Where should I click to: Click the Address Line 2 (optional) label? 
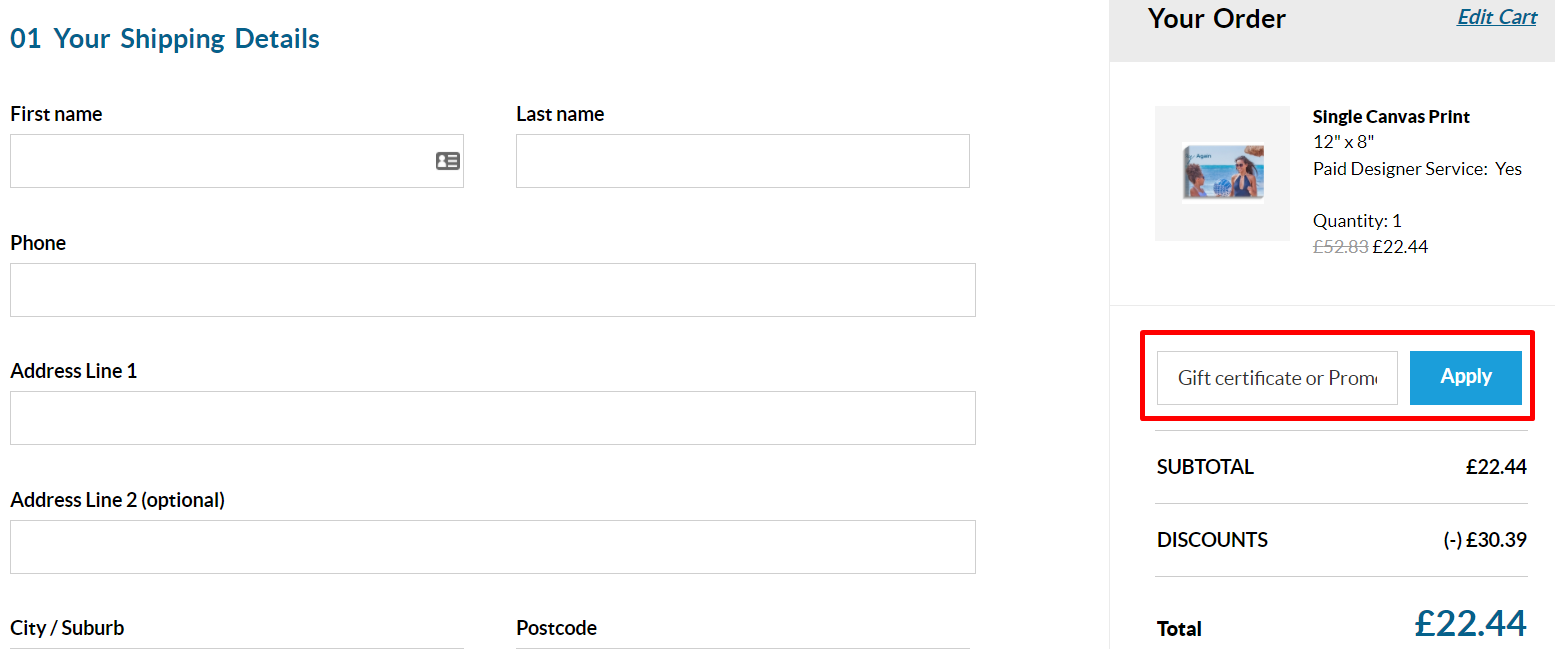pyautogui.click(x=117, y=500)
